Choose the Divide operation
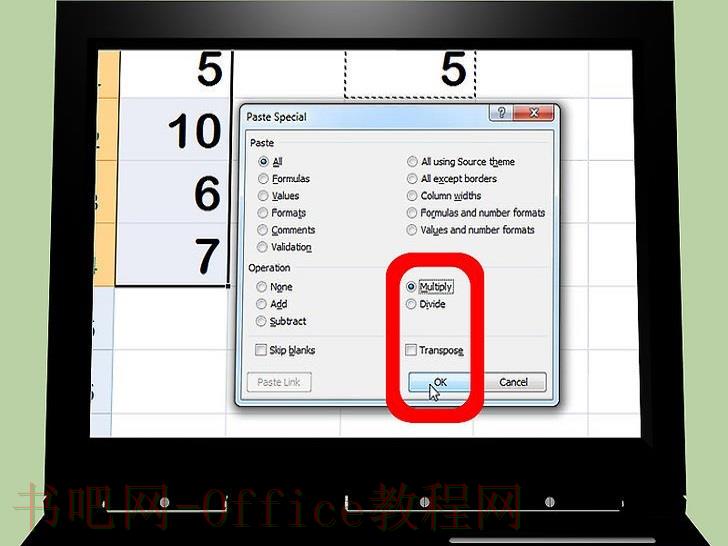The width and height of the screenshot is (728, 546). point(411,304)
